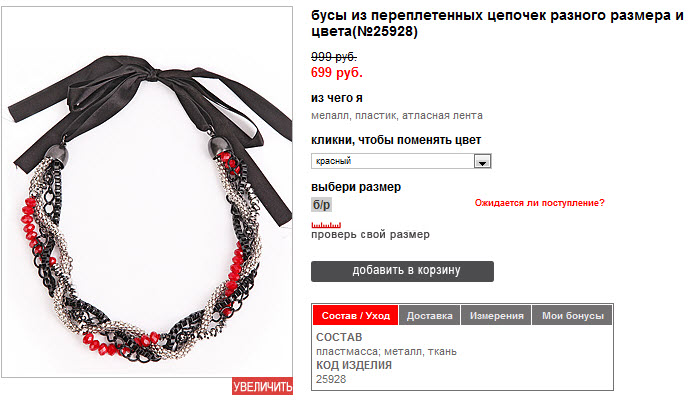This screenshot has width=691, height=409.
Task: Click the red ruler size-check icon
Action: point(326,225)
